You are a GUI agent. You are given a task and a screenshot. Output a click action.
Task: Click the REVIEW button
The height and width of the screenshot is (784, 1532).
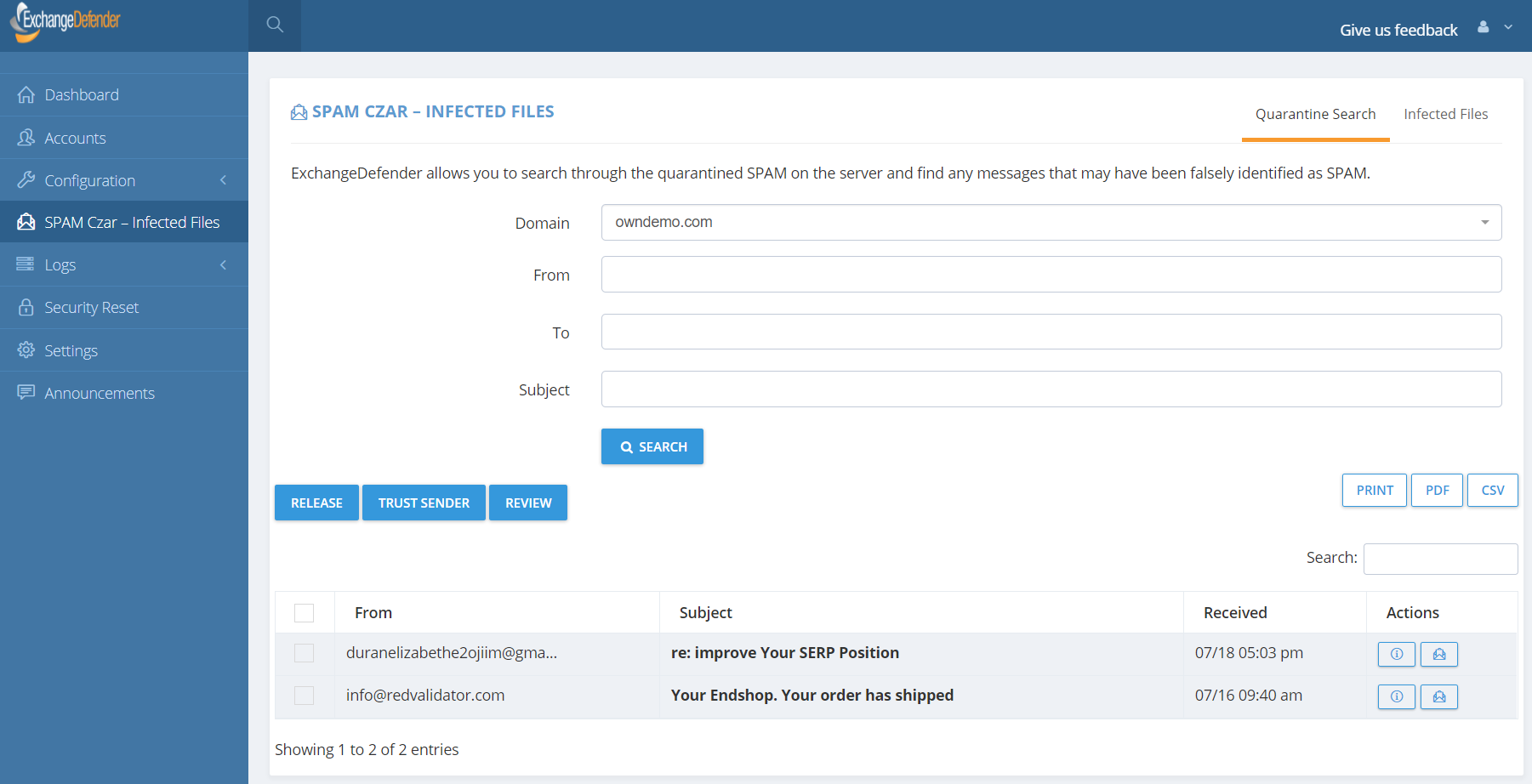coord(528,503)
